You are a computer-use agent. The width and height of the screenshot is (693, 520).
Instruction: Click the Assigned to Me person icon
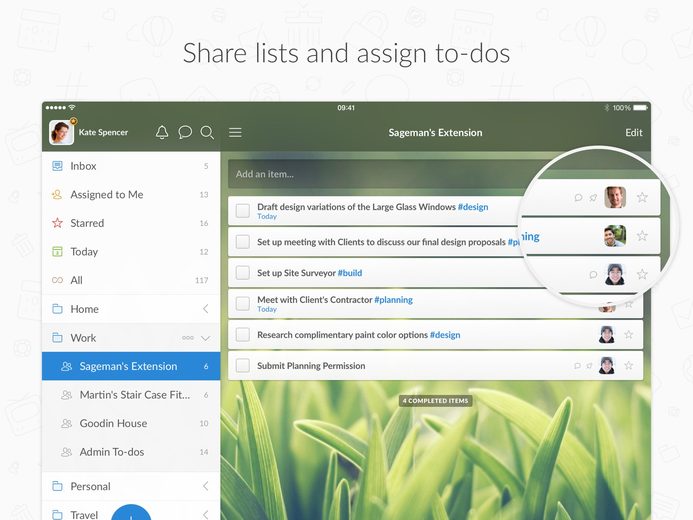(57, 194)
